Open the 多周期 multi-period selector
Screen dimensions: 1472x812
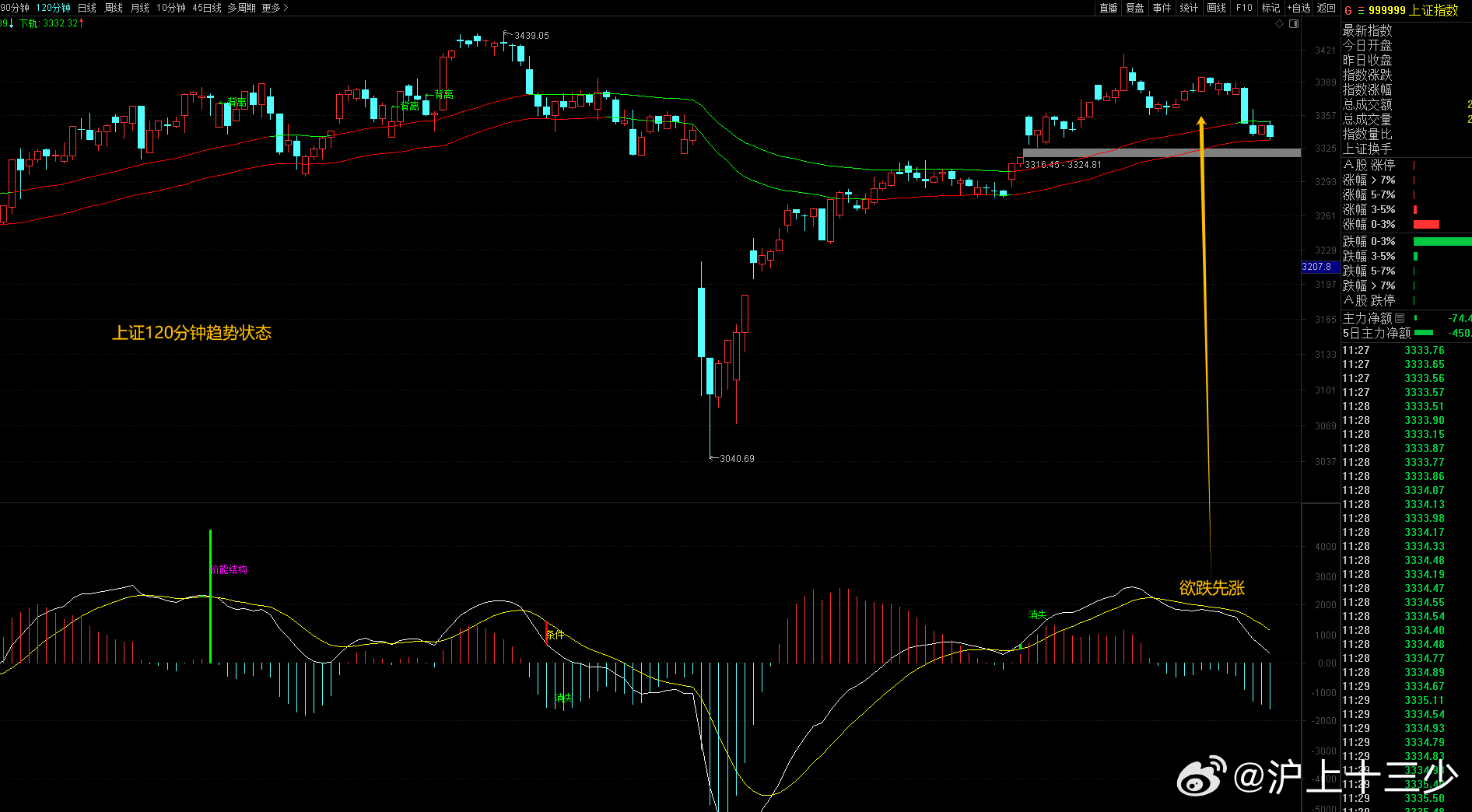pyautogui.click(x=241, y=8)
